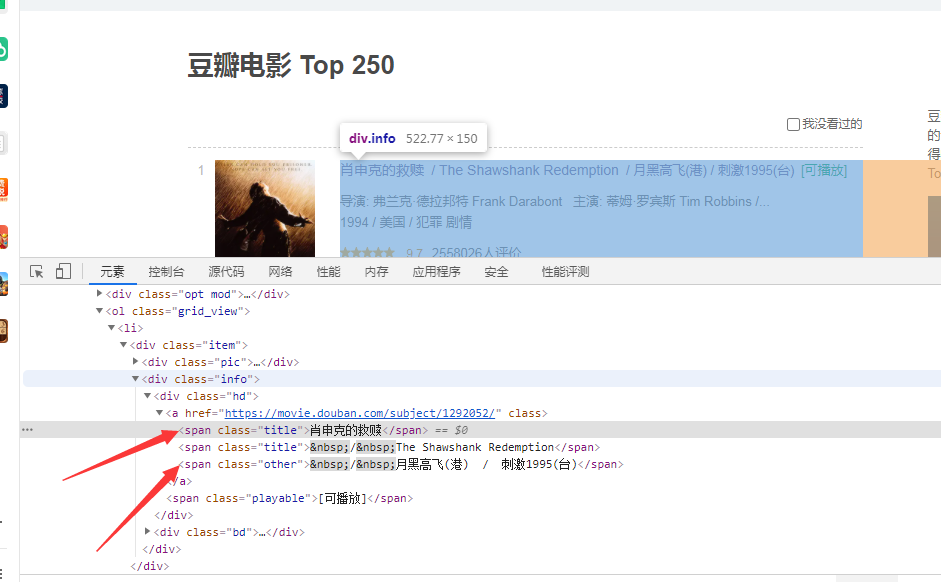Image resolution: width=941 pixels, height=582 pixels.
Task: Click the 肖申克的救赎 movie title link
Action: [382, 170]
